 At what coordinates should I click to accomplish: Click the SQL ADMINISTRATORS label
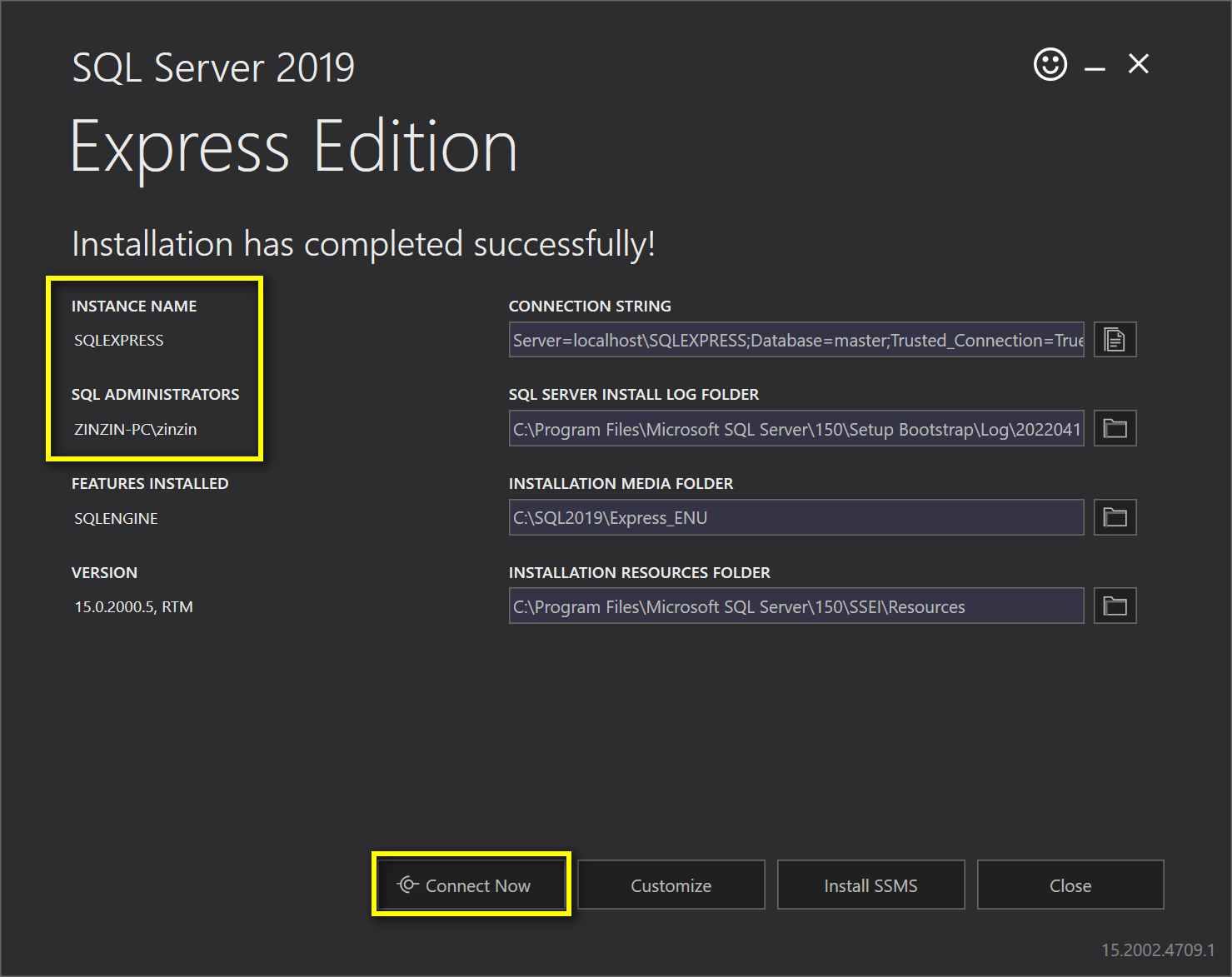pos(156,395)
